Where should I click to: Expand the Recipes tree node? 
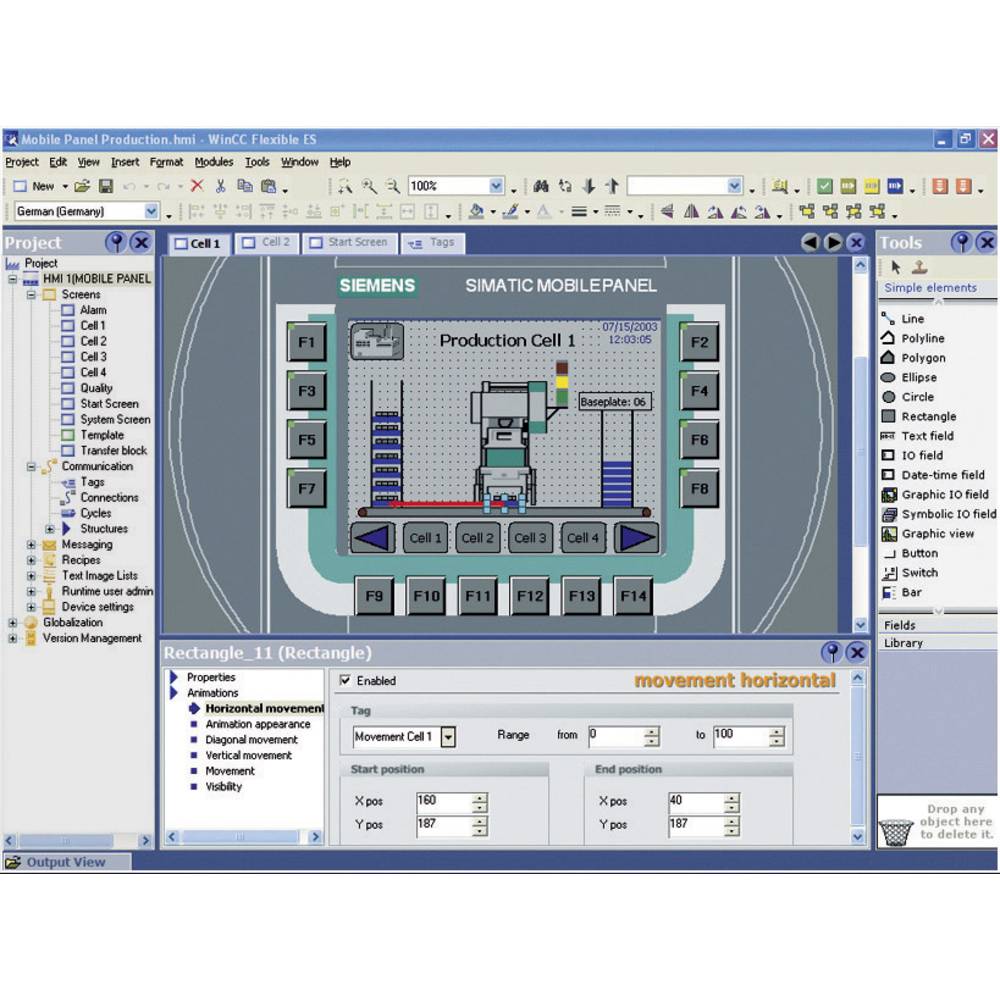tap(32, 561)
